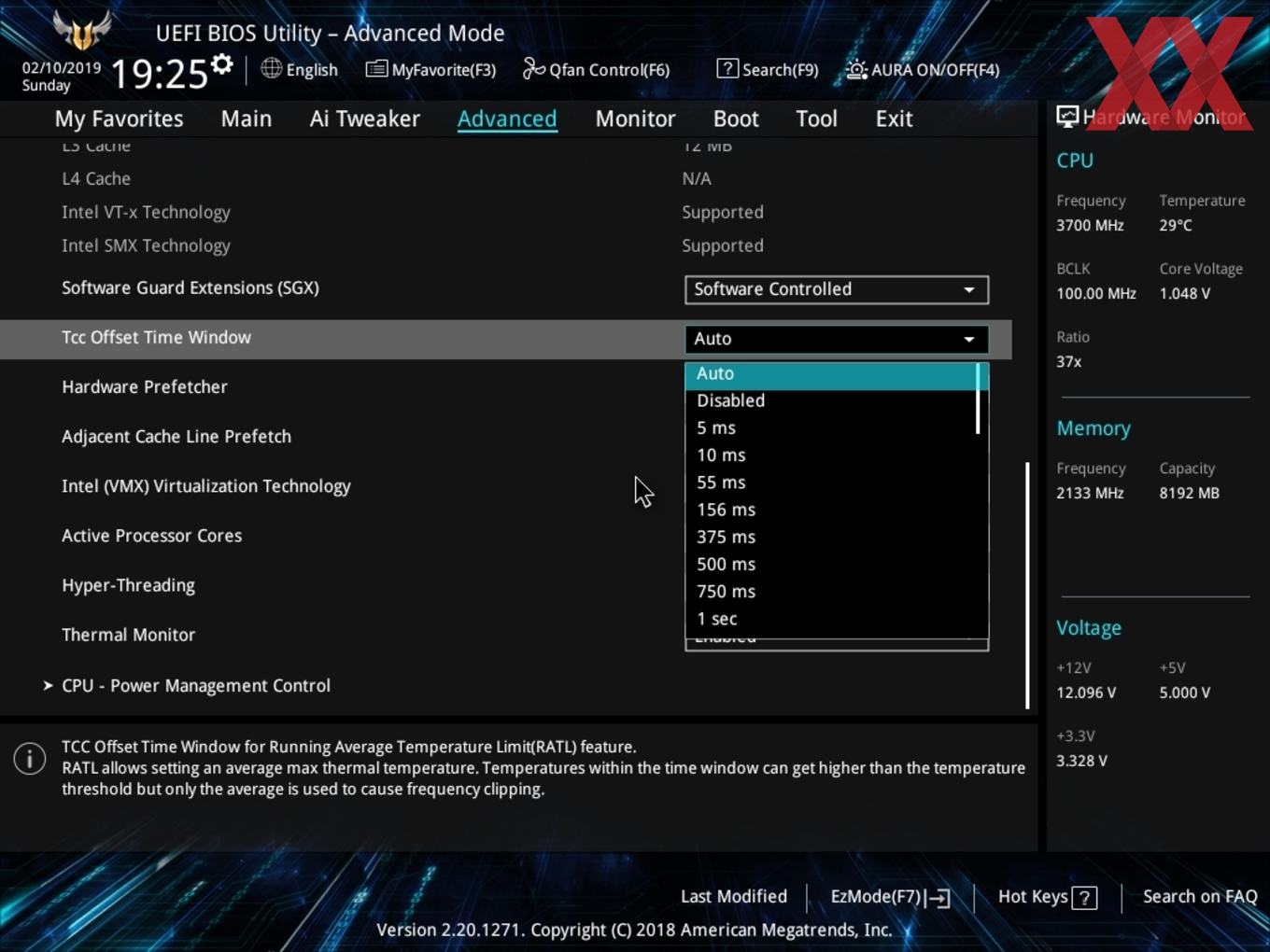Click the Tcc Offset Time Window label
The image size is (1270, 952).
(157, 338)
